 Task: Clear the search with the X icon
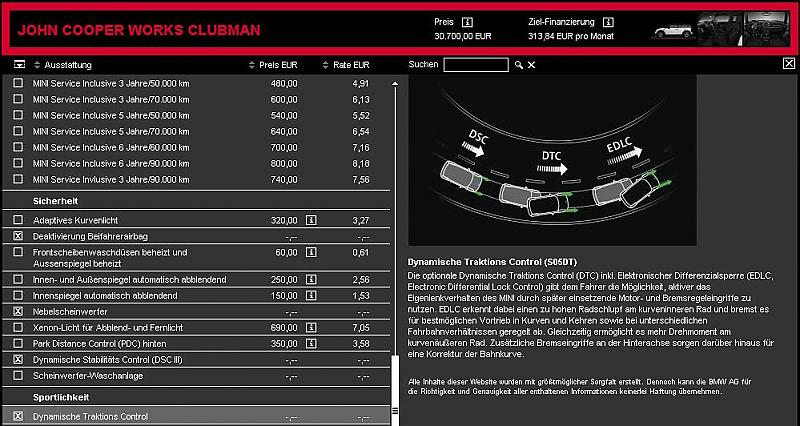pos(532,65)
